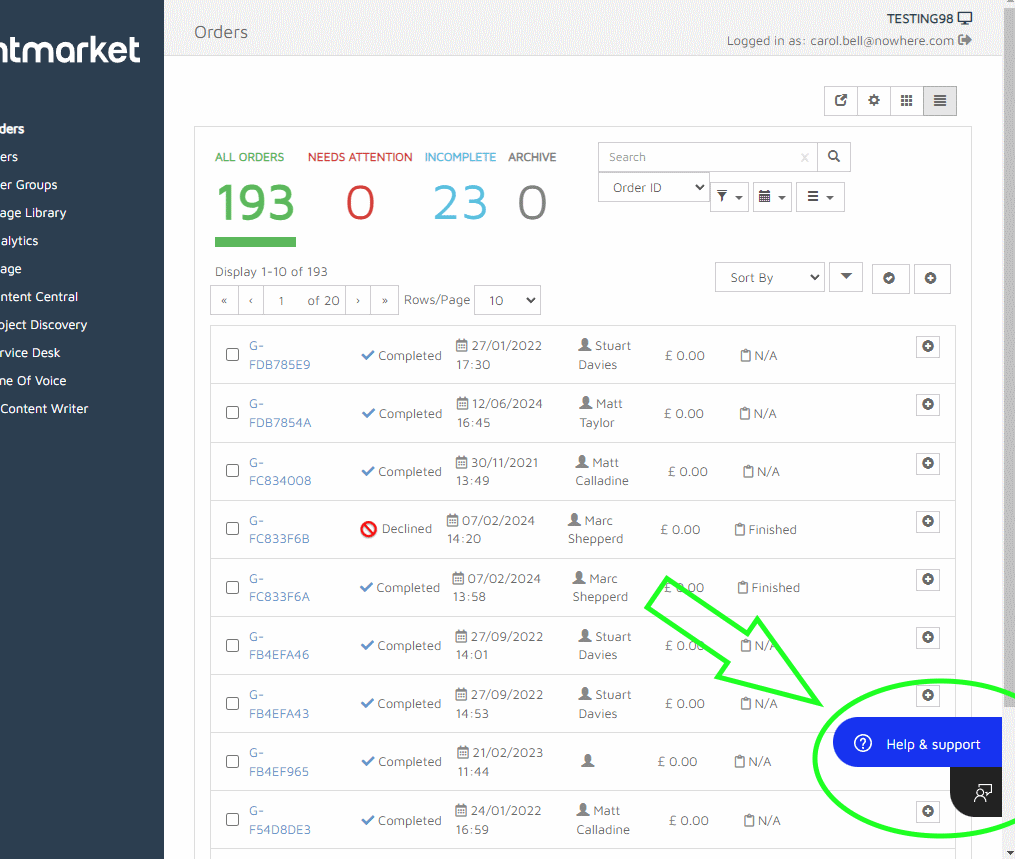Open settings via the gear icon
The image size is (1015, 859).
coord(874,100)
